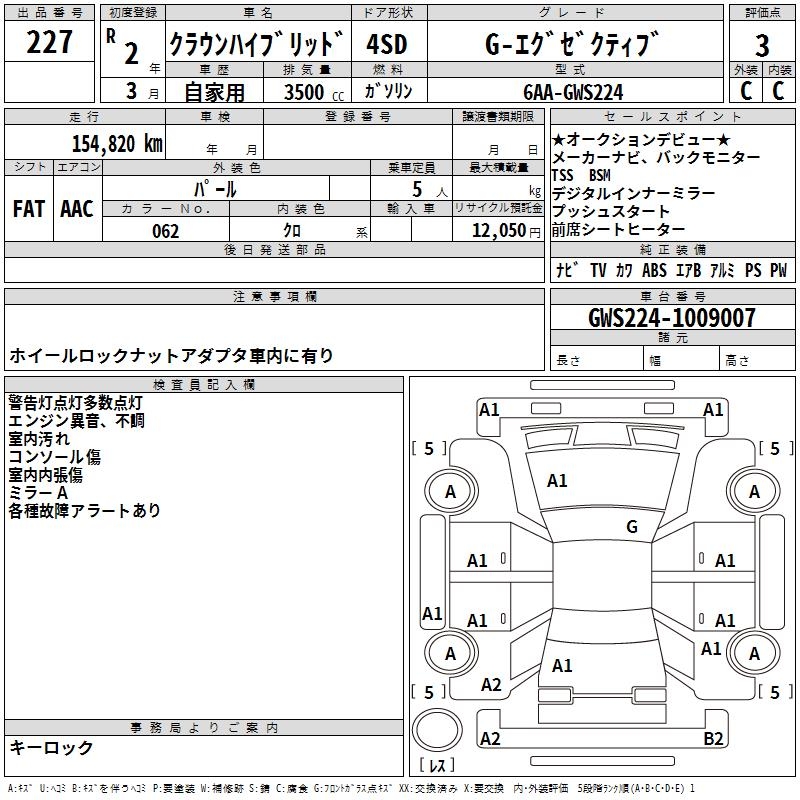Click the 後日発送部品 section header
Viewport: 800px width, 800px height.
[x=274, y=249]
